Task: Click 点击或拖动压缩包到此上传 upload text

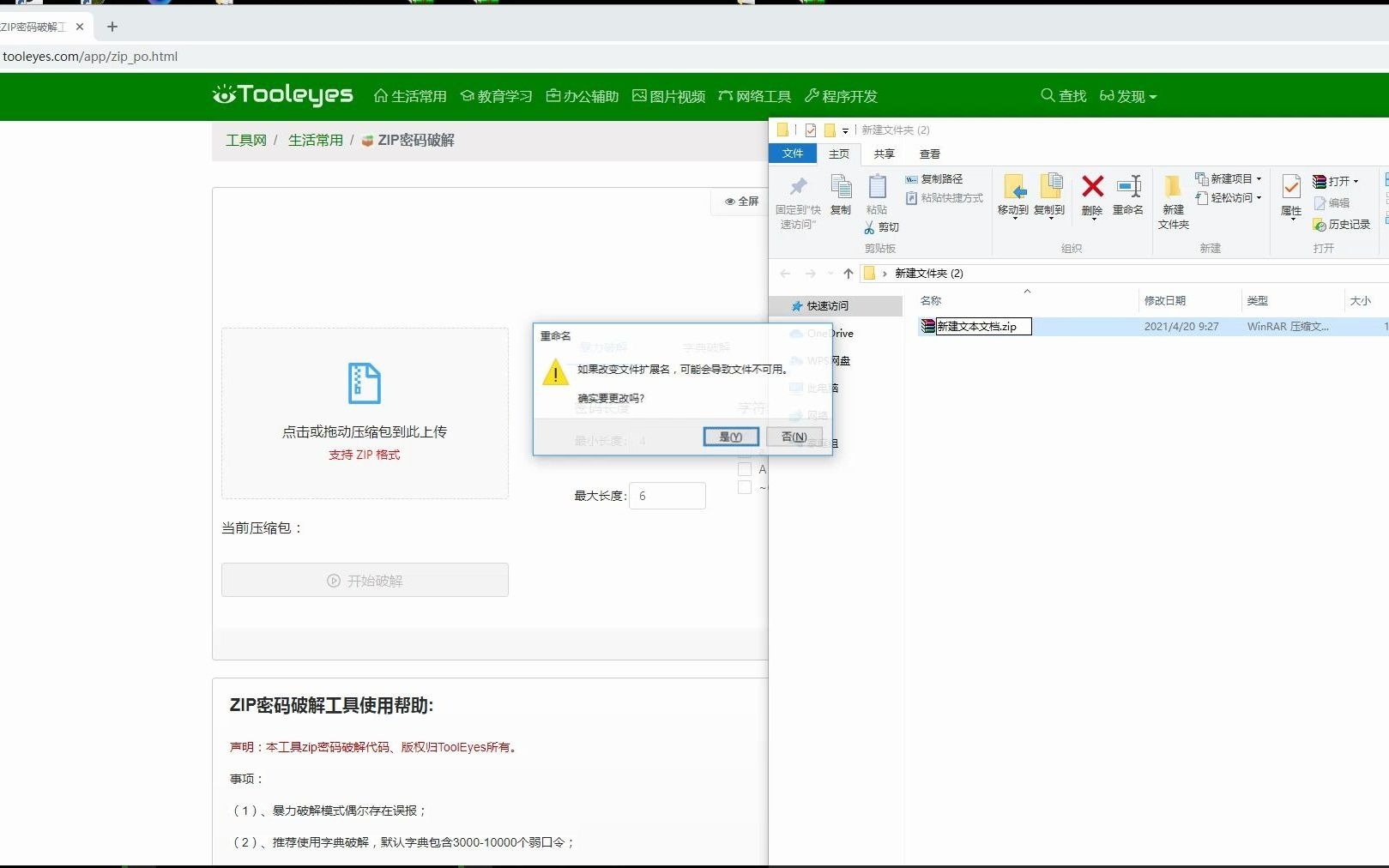Action: click(365, 431)
